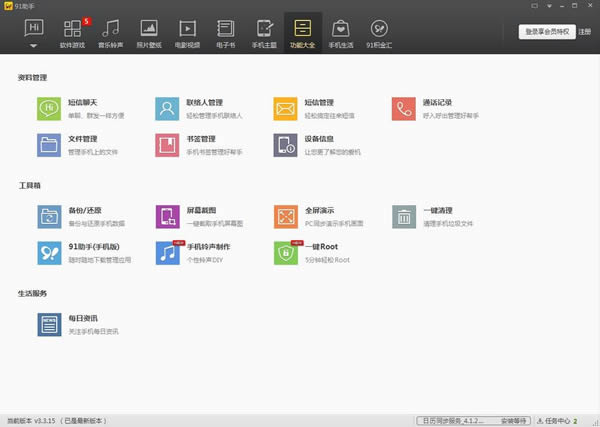This screenshot has height=427, width=600.
Task: Open 任务中心 in the status bar
Action: pyautogui.click(x=557, y=421)
